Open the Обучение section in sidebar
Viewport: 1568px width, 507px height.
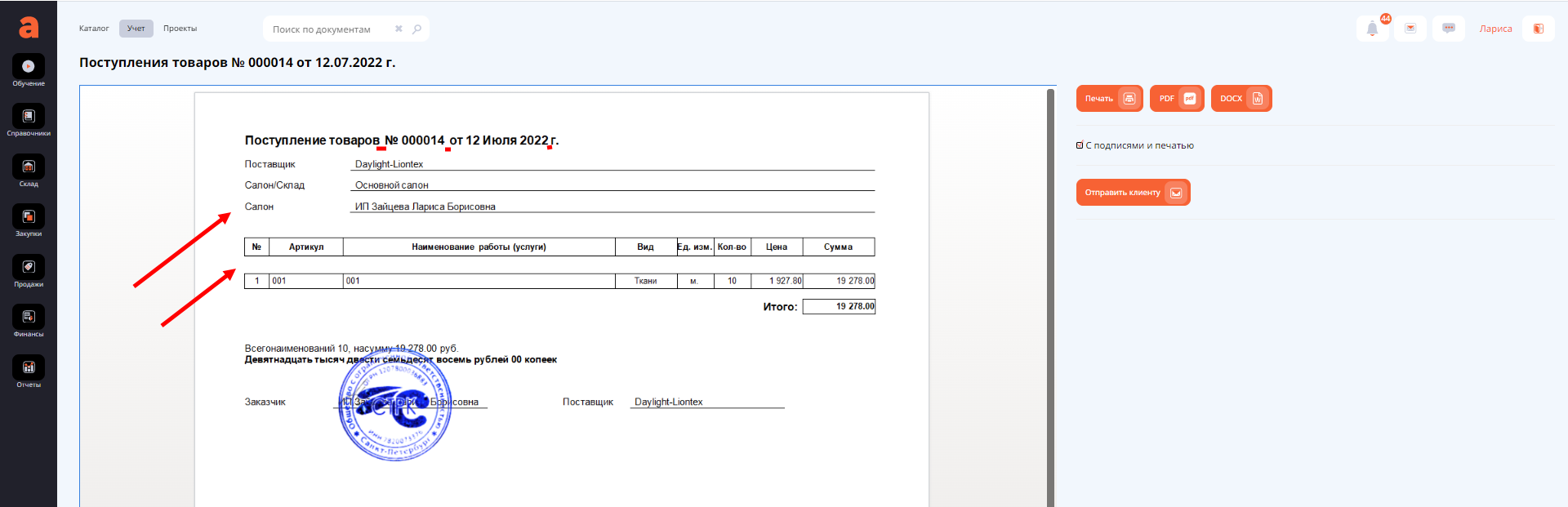pos(29,67)
